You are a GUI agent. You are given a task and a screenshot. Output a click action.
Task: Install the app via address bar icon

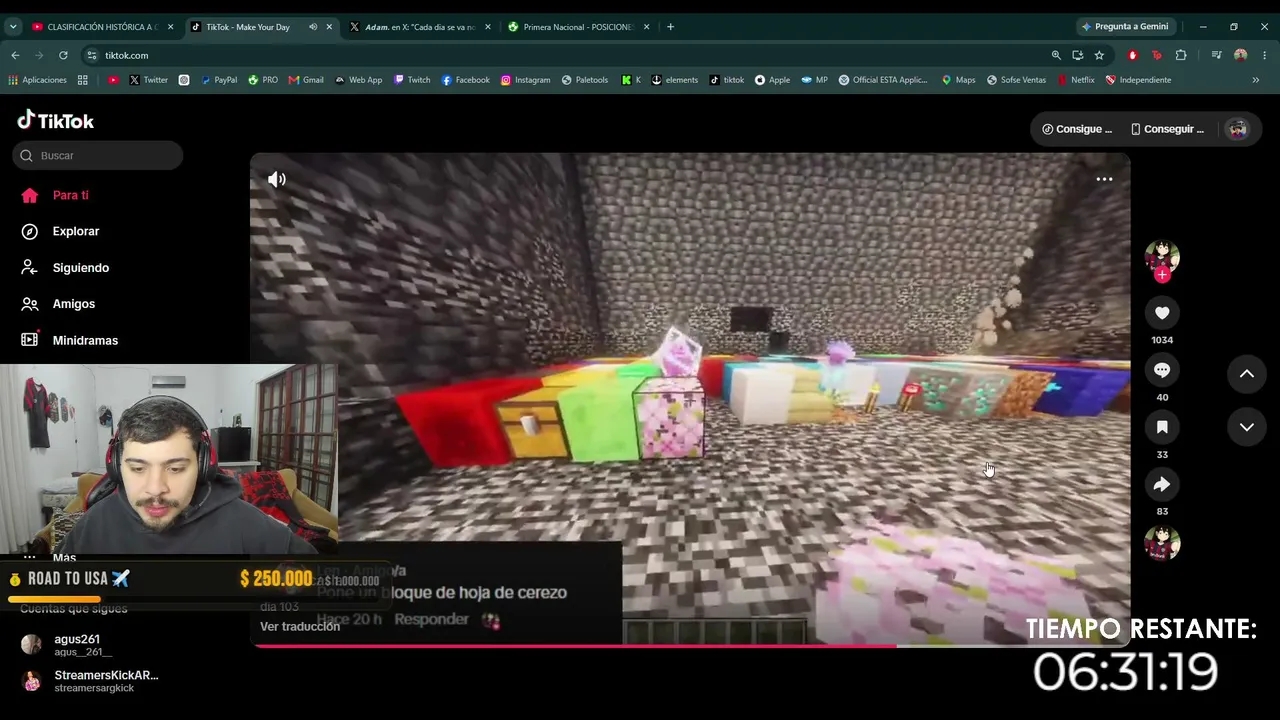coord(1077,55)
